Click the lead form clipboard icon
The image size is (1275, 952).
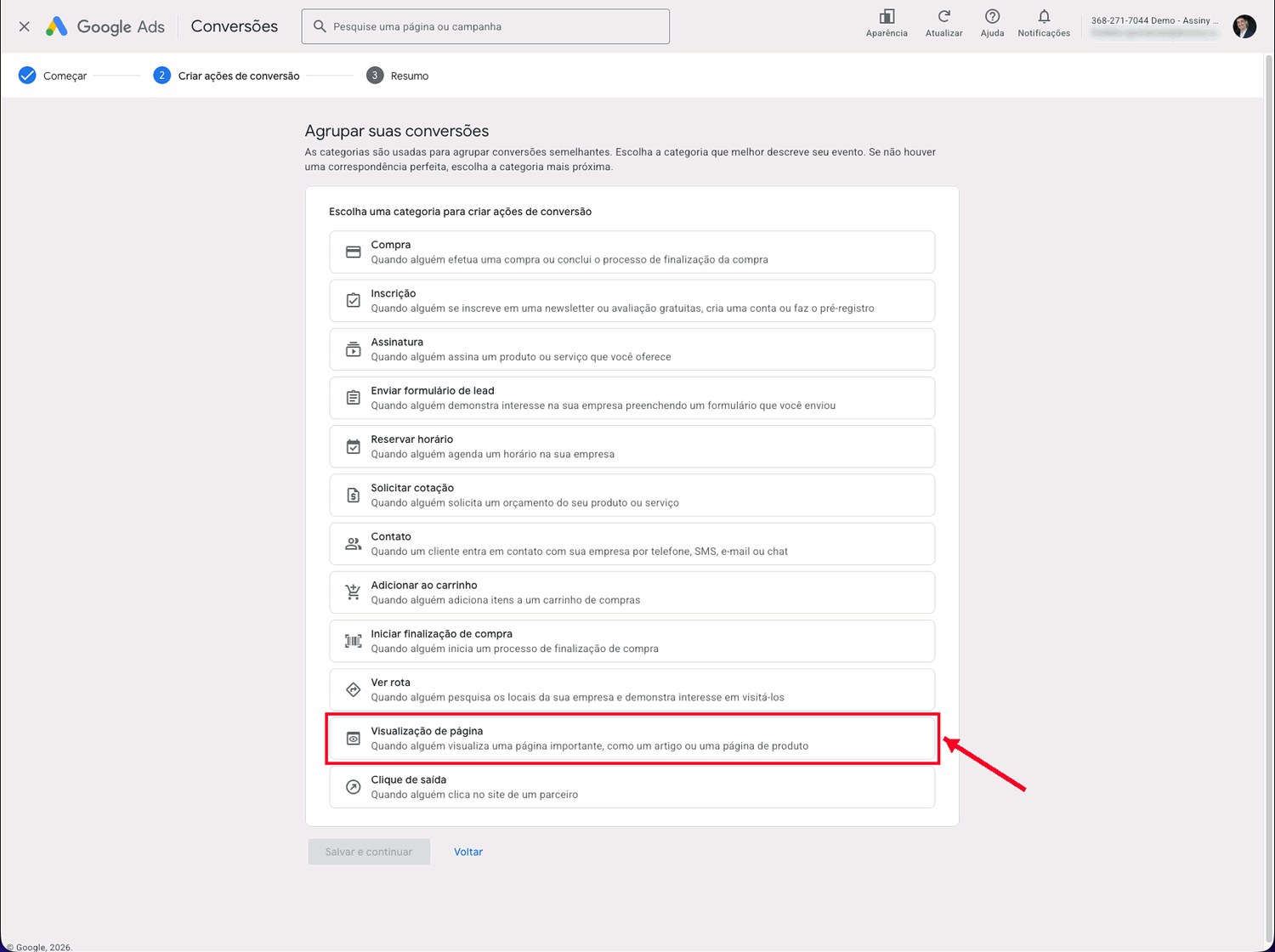pos(354,398)
